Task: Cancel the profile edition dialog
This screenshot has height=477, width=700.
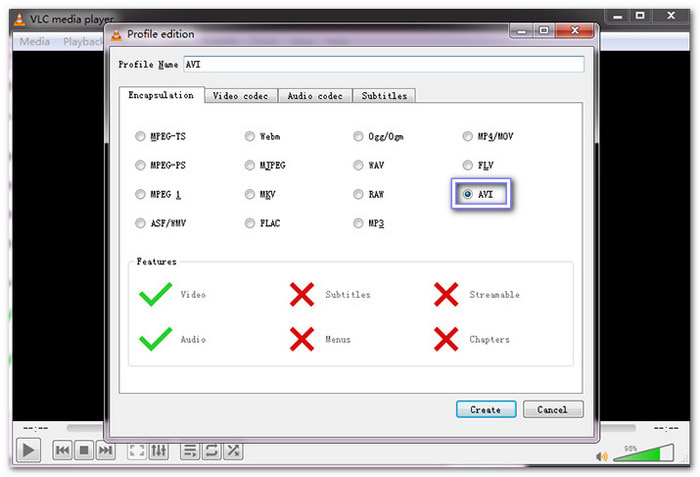Action: (x=552, y=409)
